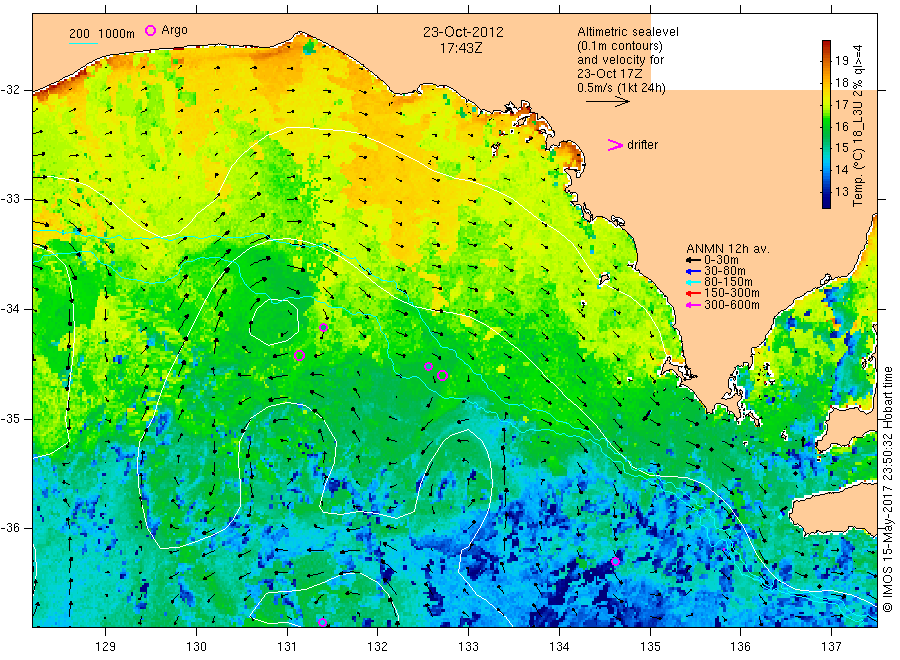Select the cyan 80-150m legend arrow

(x=693, y=282)
